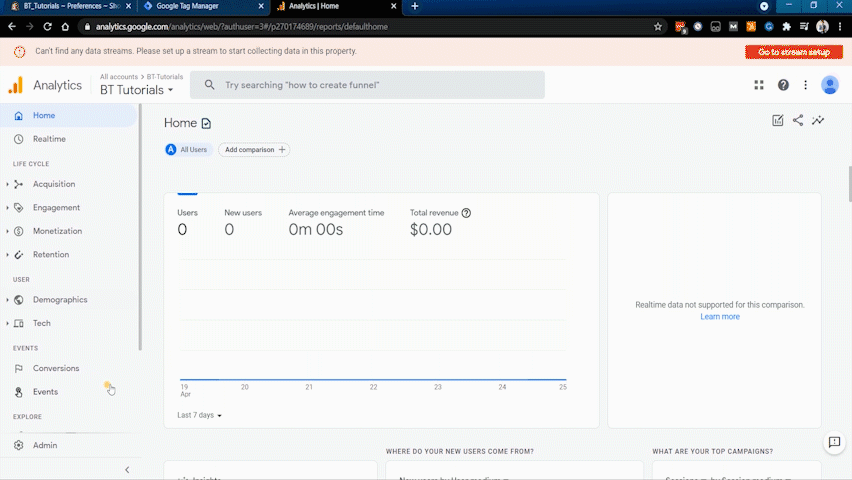Open the Help icon
Image resolution: width=852 pixels, height=480 pixels.
point(783,85)
